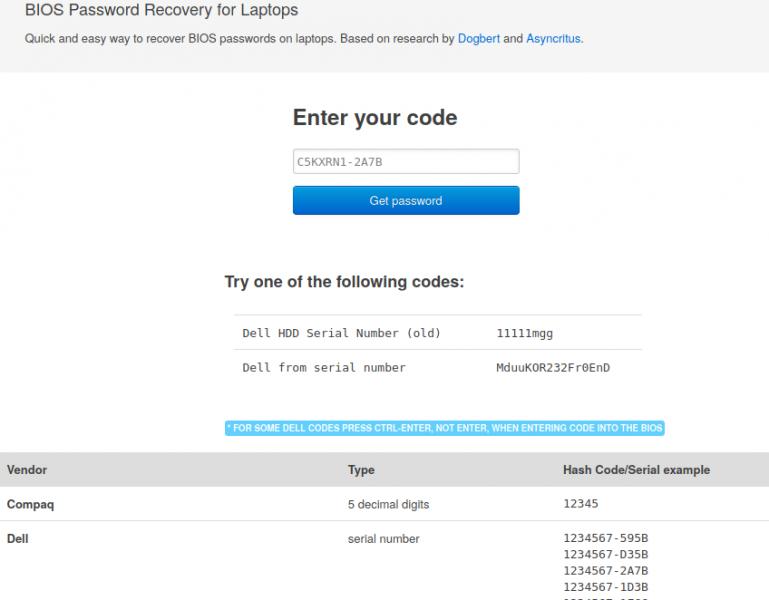Click the Enter your code heading
Screen dimensions: 769x600
(x=375, y=118)
